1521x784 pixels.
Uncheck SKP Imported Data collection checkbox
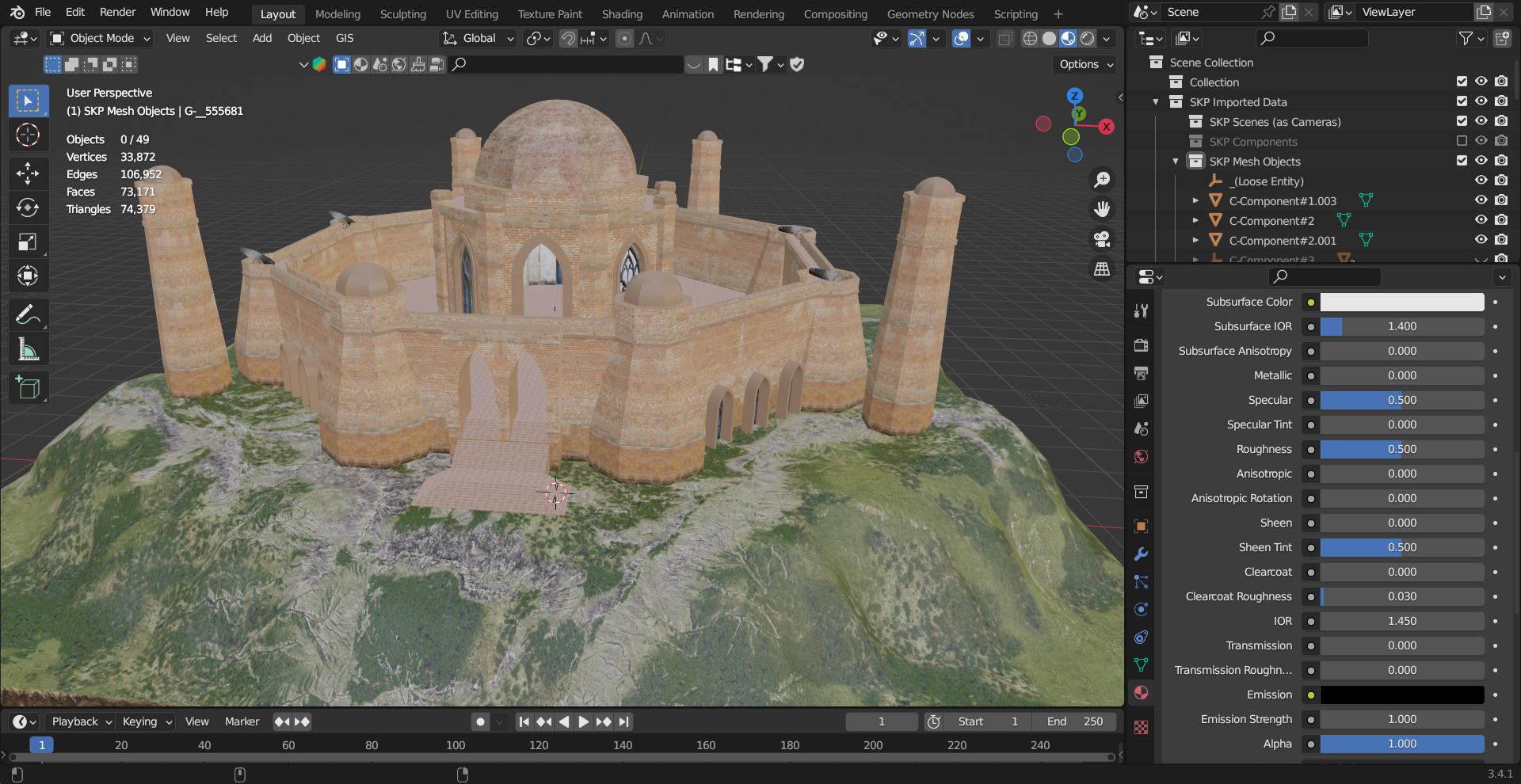[1462, 101]
